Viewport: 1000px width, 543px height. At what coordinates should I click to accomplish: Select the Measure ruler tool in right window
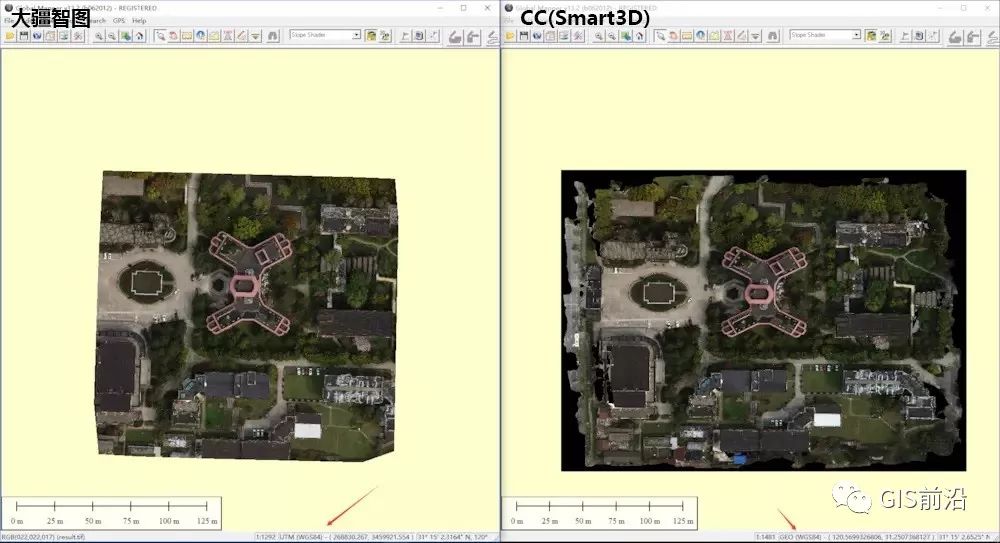coord(686,36)
